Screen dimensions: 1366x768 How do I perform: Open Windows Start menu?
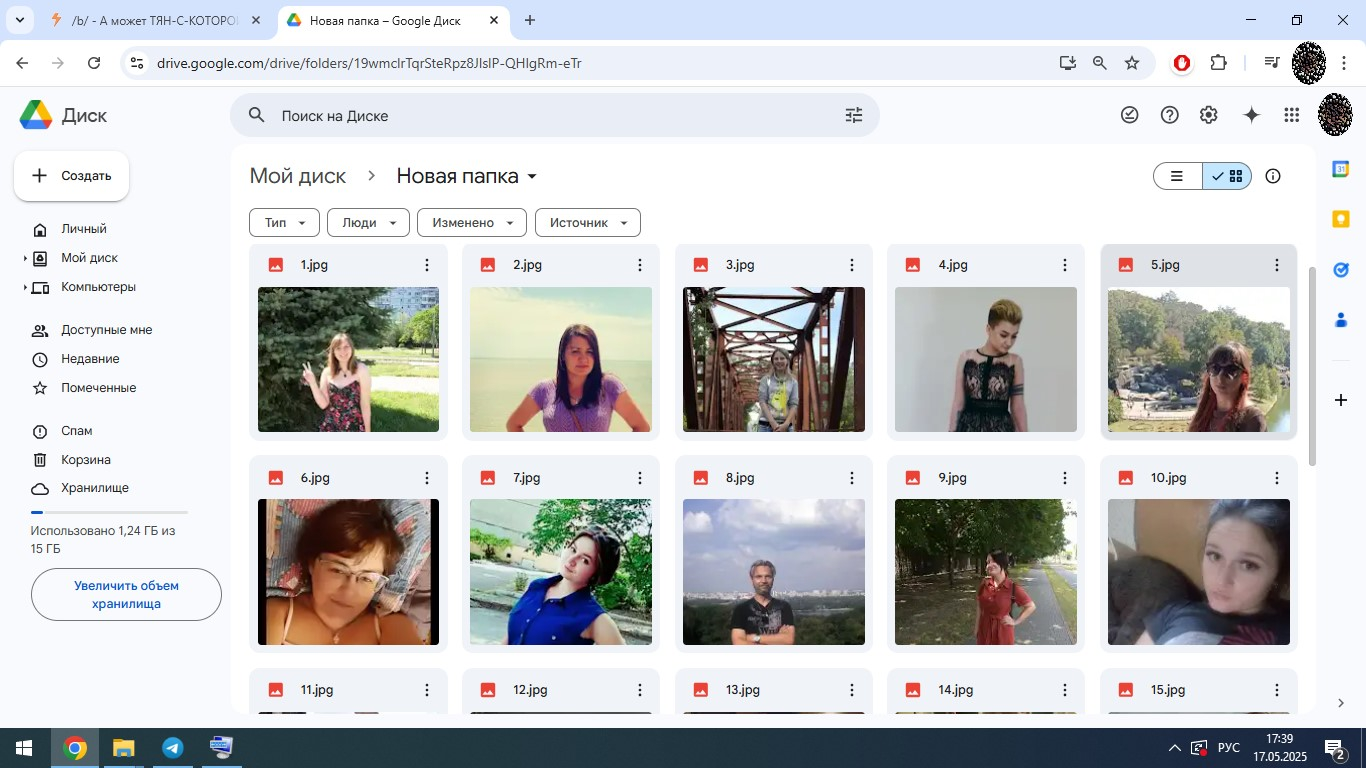click(24, 748)
